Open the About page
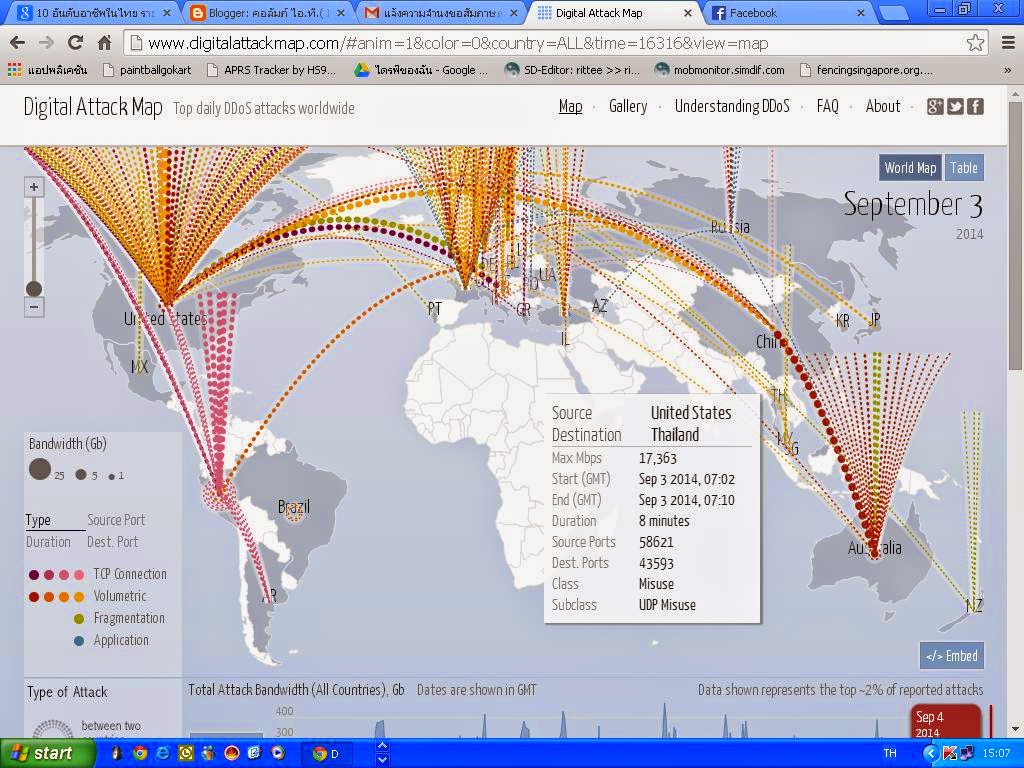This screenshot has height=768, width=1024. tap(883, 106)
